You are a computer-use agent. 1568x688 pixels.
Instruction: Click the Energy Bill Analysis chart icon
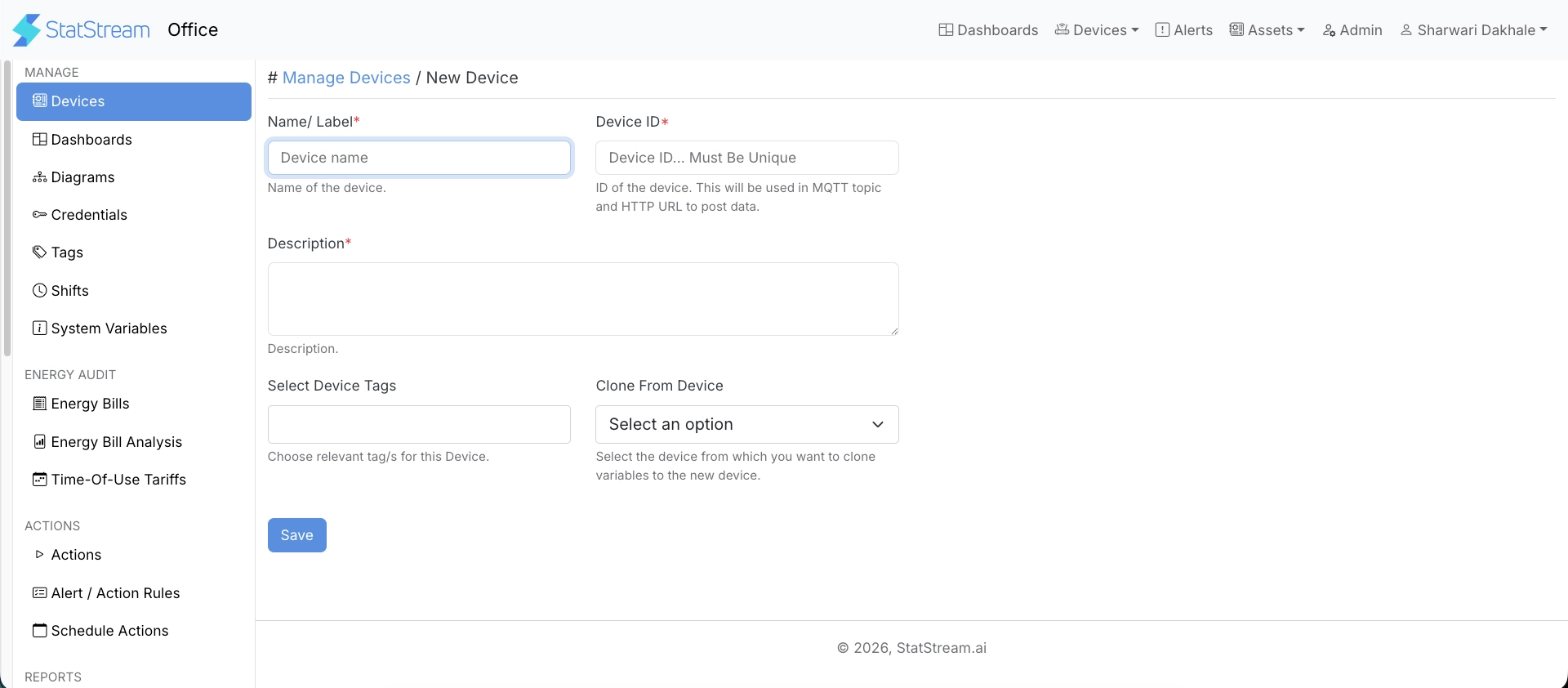(39, 441)
